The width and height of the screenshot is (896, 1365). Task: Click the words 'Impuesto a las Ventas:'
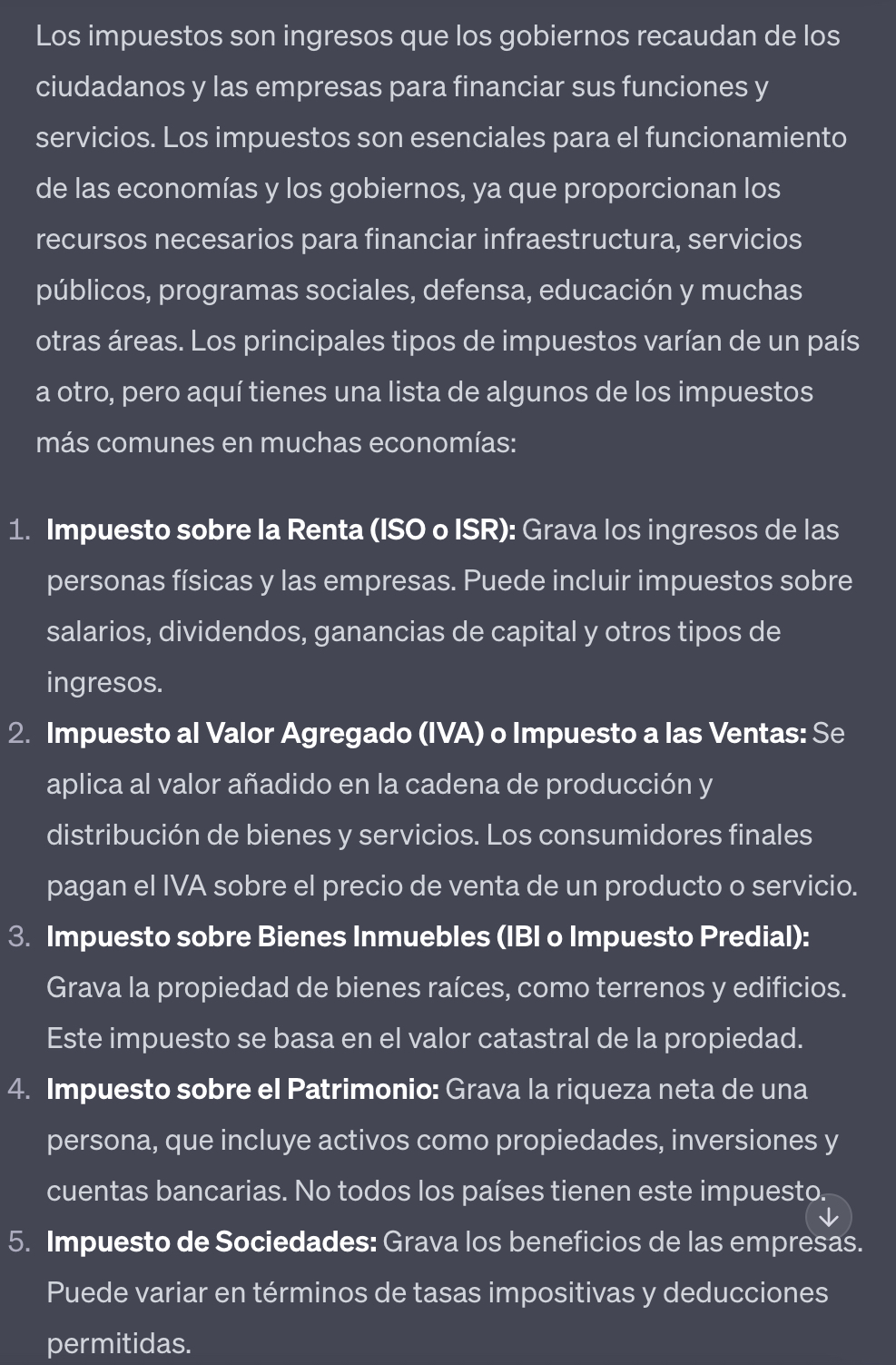660,733
